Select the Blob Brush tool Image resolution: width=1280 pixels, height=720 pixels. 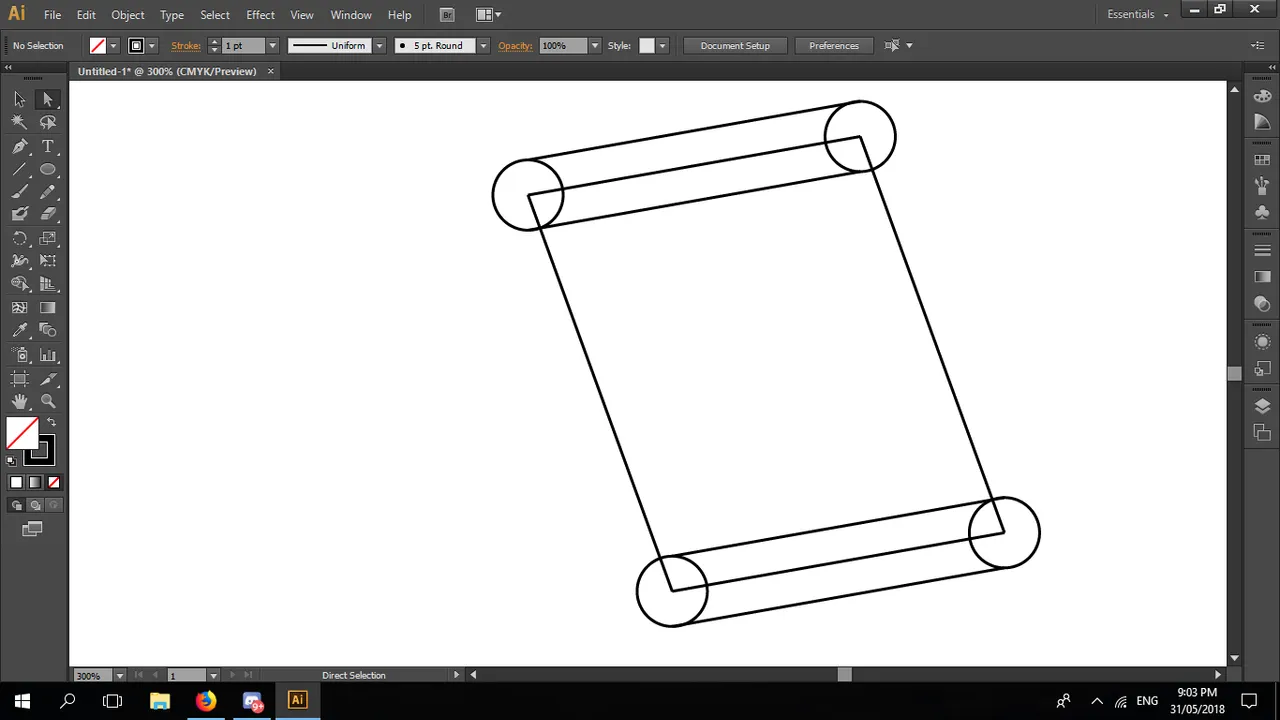(x=20, y=214)
